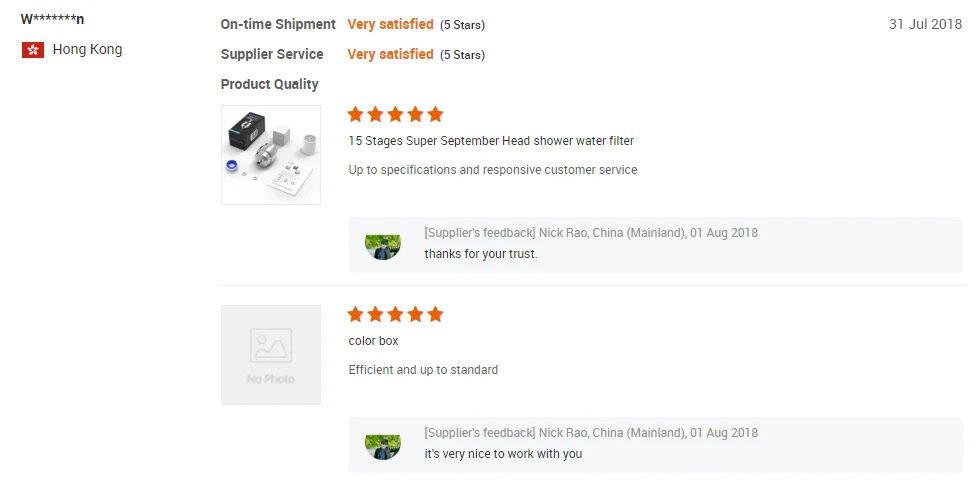Click the Hong Kong flag icon

coord(33,50)
